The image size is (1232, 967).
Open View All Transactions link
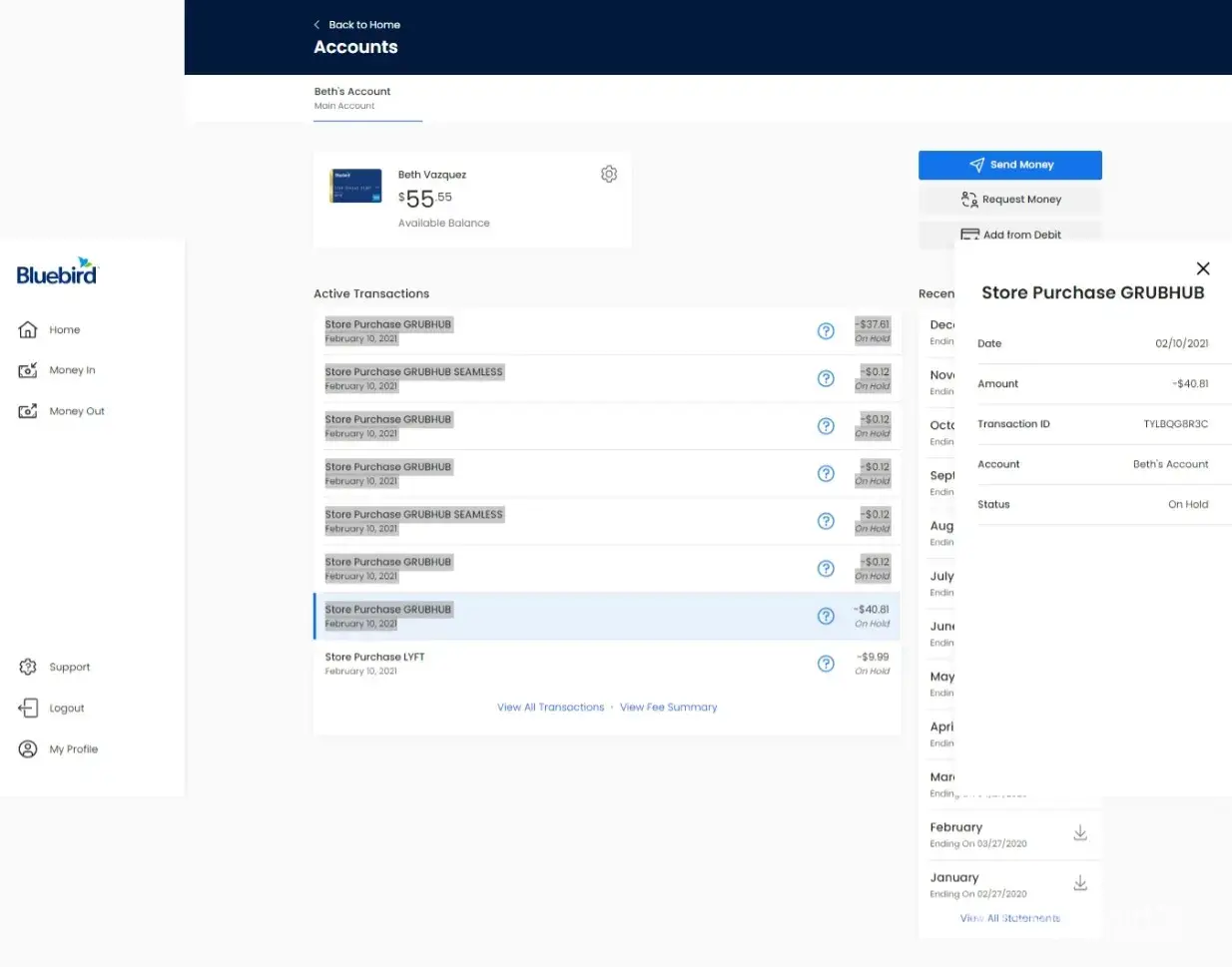(550, 708)
